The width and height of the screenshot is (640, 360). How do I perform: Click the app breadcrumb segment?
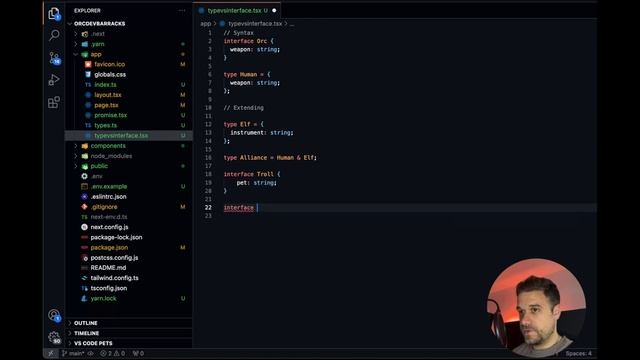click(205, 24)
